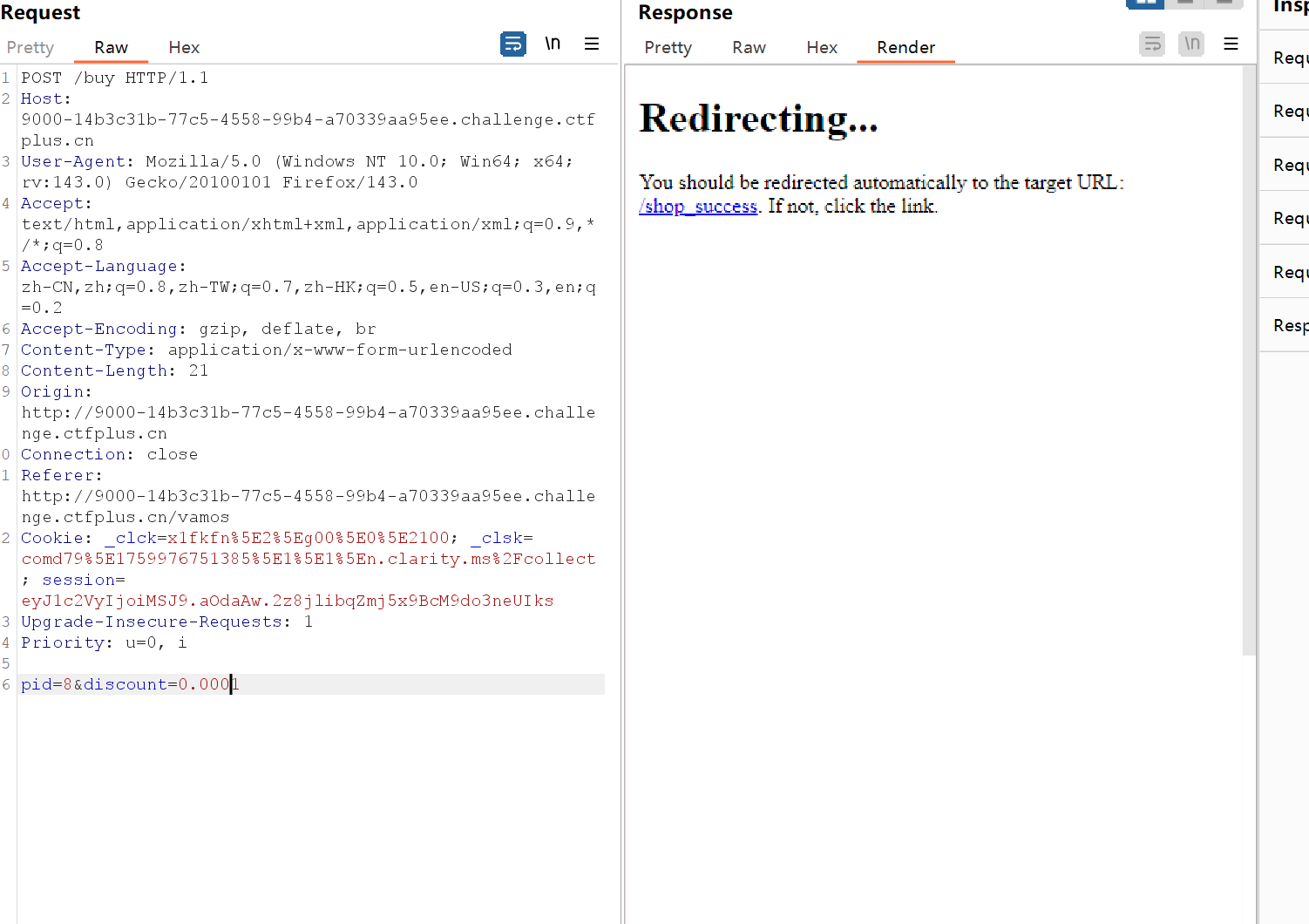
Task: Show non-printable characters in the Request editor
Action: [553, 44]
